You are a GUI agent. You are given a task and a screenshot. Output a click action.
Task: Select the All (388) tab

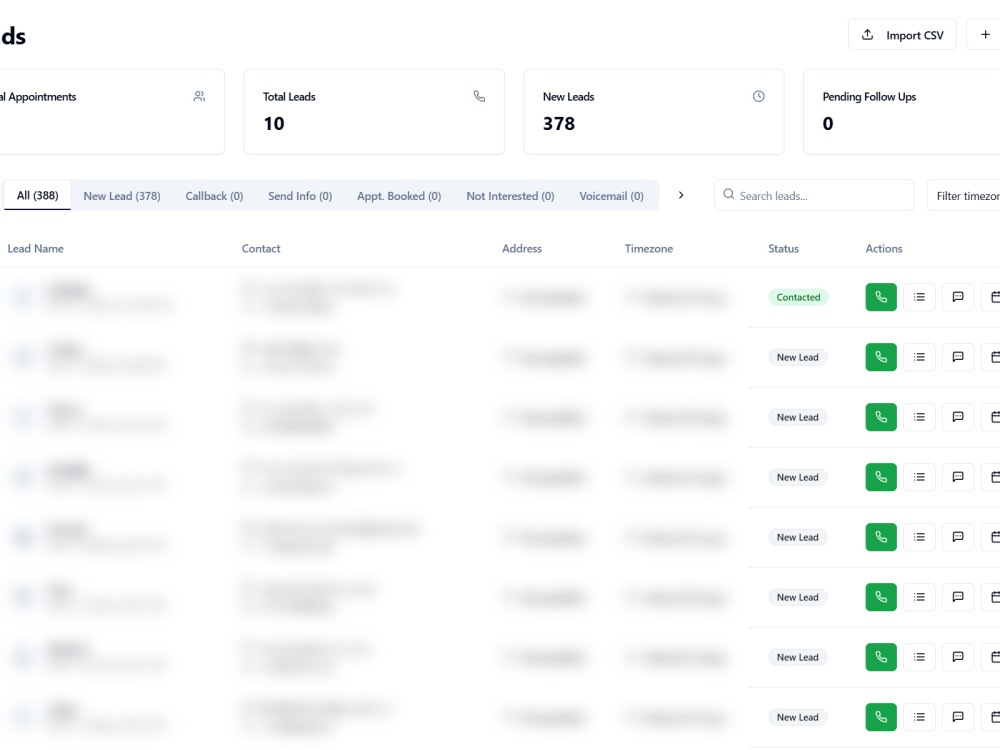point(37,195)
